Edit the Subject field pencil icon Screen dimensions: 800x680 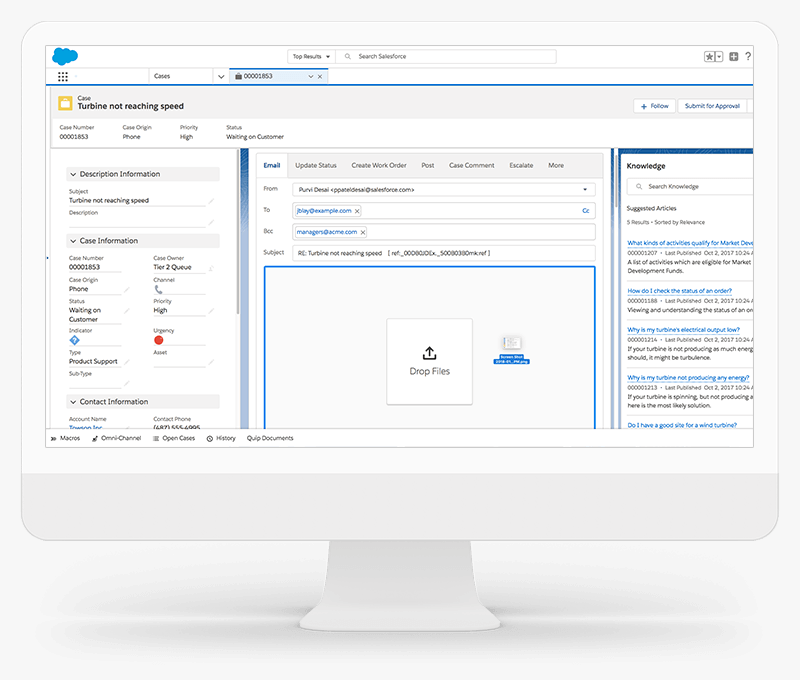point(211,201)
